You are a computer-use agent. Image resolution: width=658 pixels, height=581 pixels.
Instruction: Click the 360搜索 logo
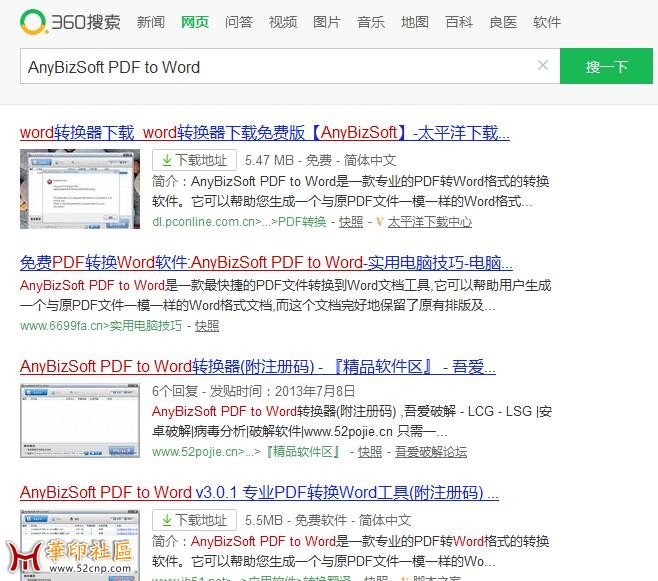pyautogui.click(x=70, y=22)
